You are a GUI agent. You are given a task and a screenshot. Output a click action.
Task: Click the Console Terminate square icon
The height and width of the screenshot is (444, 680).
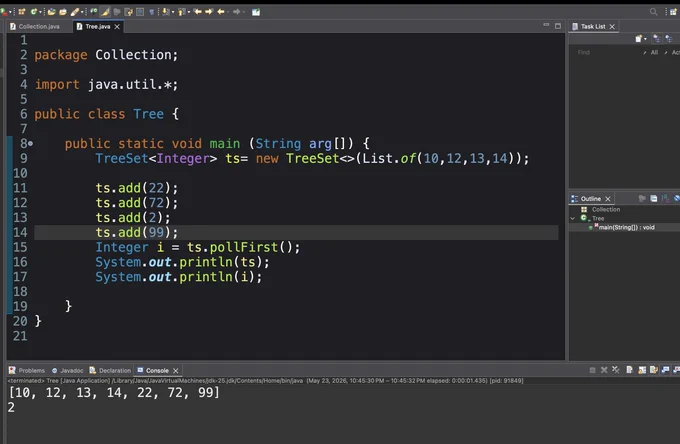(x=592, y=370)
